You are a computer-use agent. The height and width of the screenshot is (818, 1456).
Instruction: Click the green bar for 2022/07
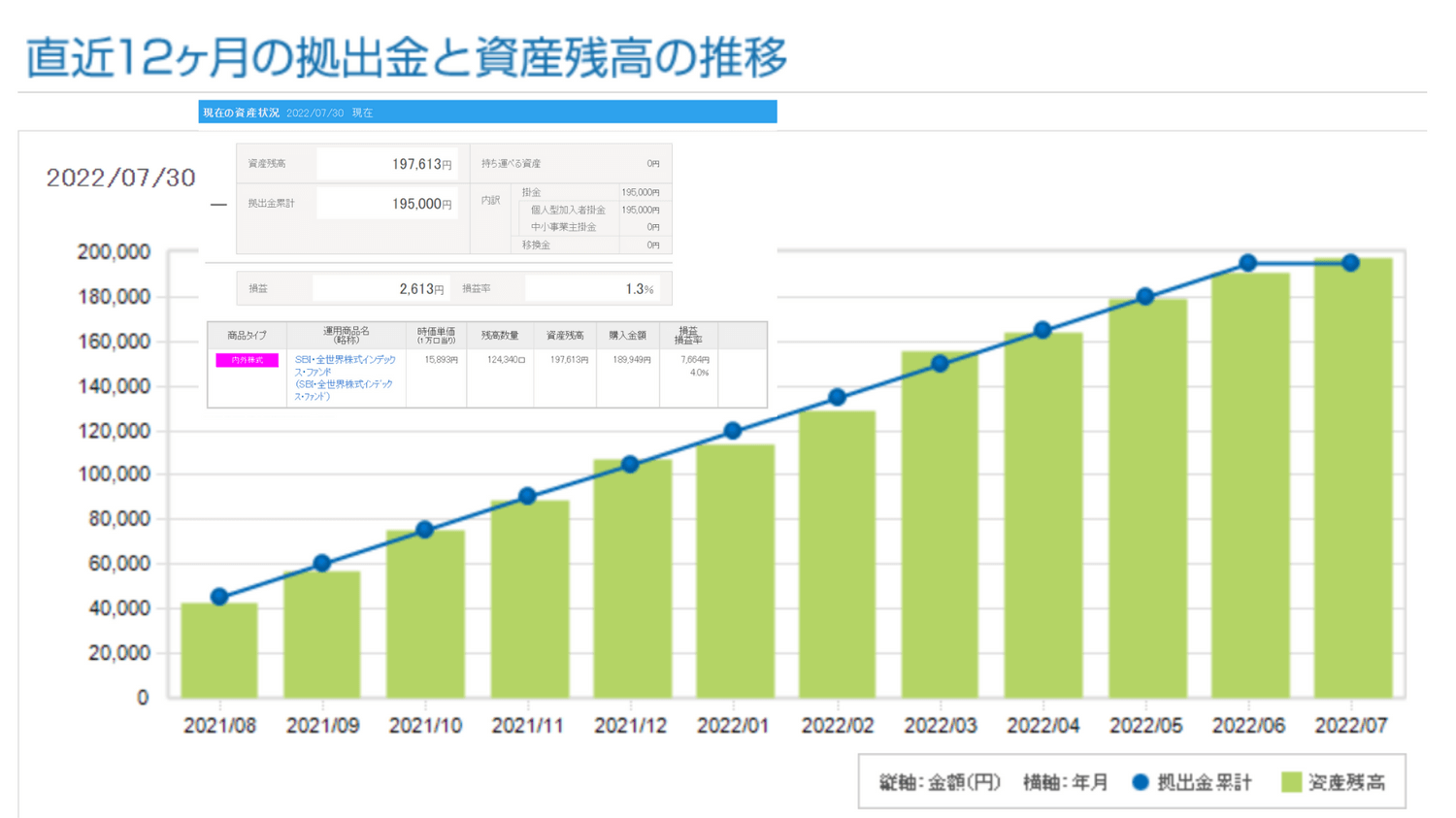[1353, 477]
